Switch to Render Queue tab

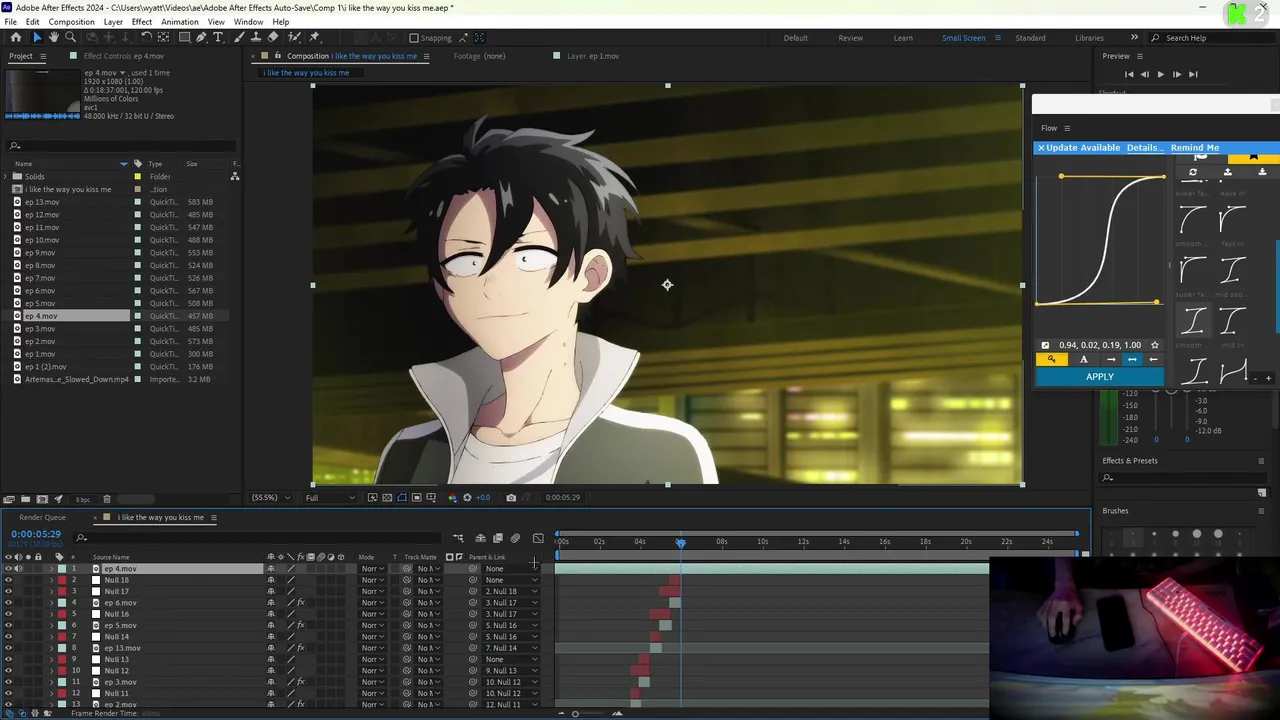point(42,517)
